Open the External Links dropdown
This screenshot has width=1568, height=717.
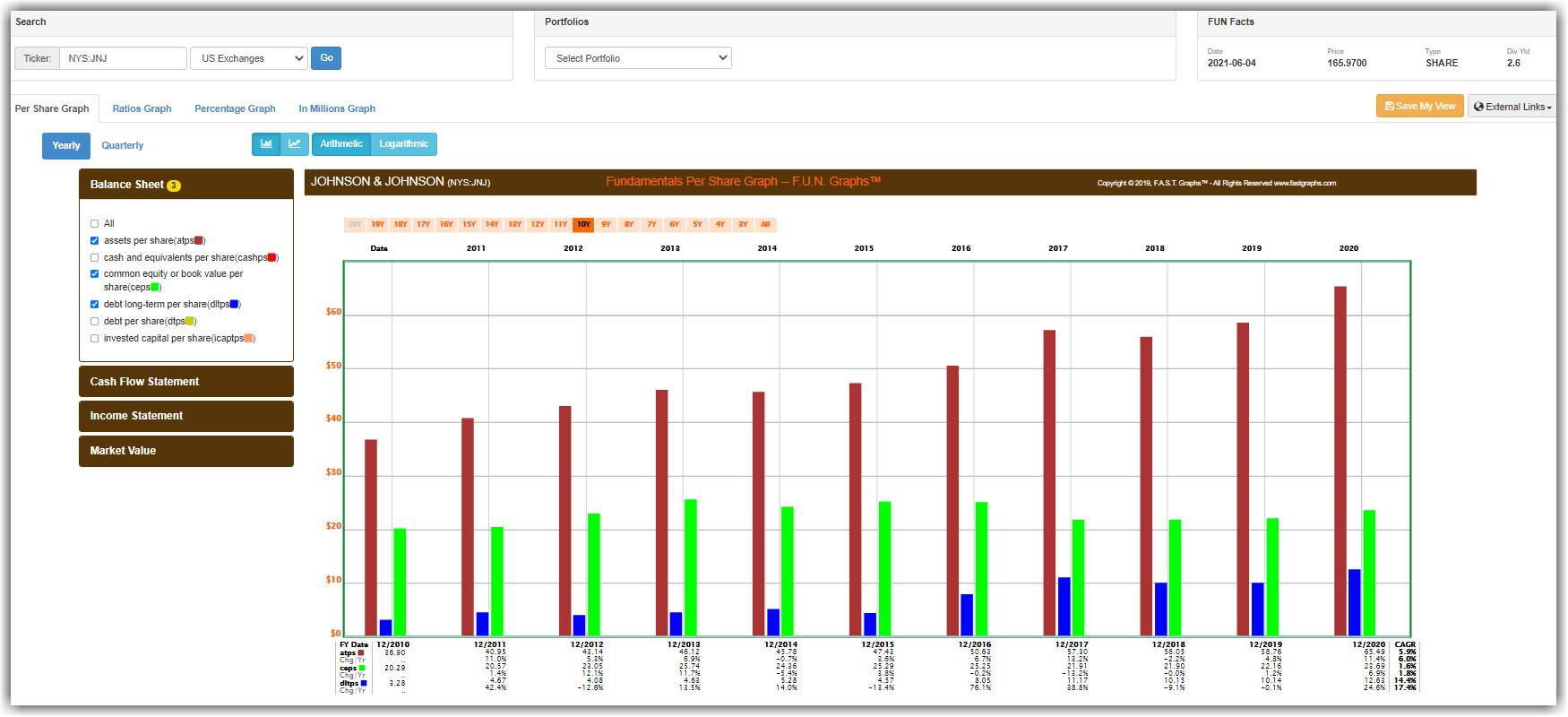(x=1512, y=107)
